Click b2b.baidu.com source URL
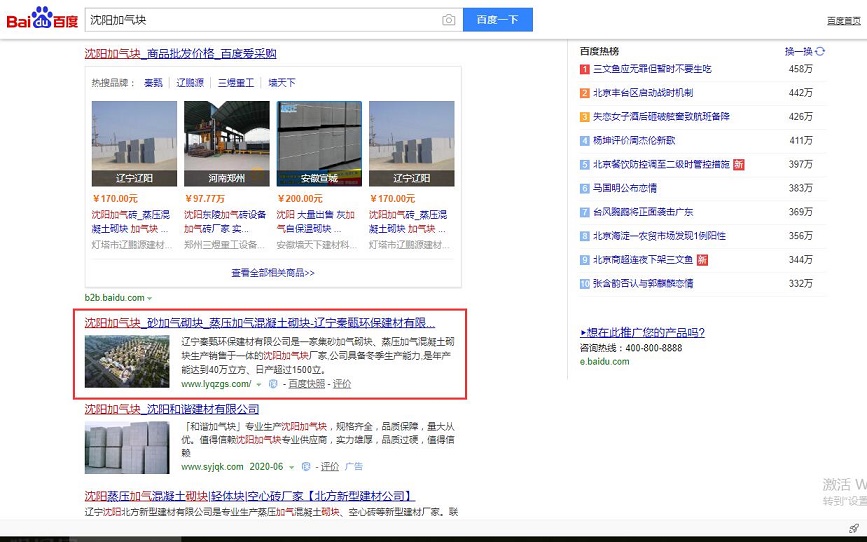Screen dimensions: 867x542 (x=114, y=298)
